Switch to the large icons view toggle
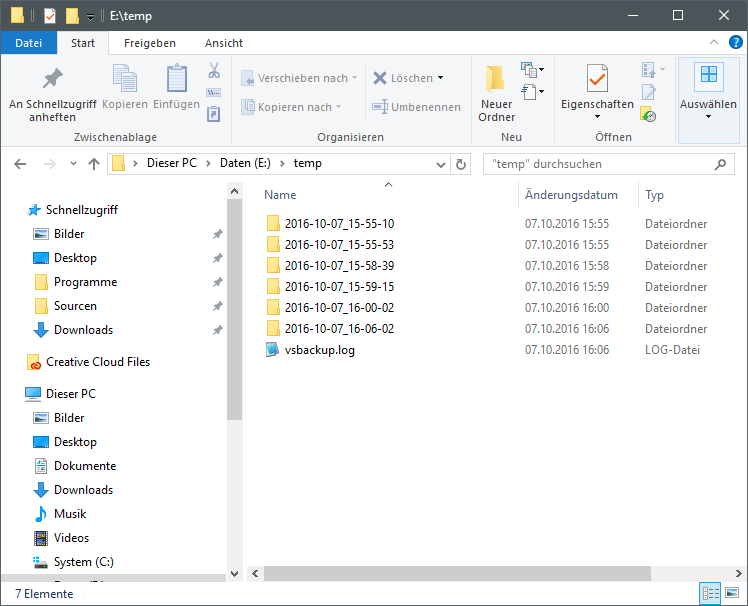The height and width of the screenshot is (606, 748). tap(732, 594)
